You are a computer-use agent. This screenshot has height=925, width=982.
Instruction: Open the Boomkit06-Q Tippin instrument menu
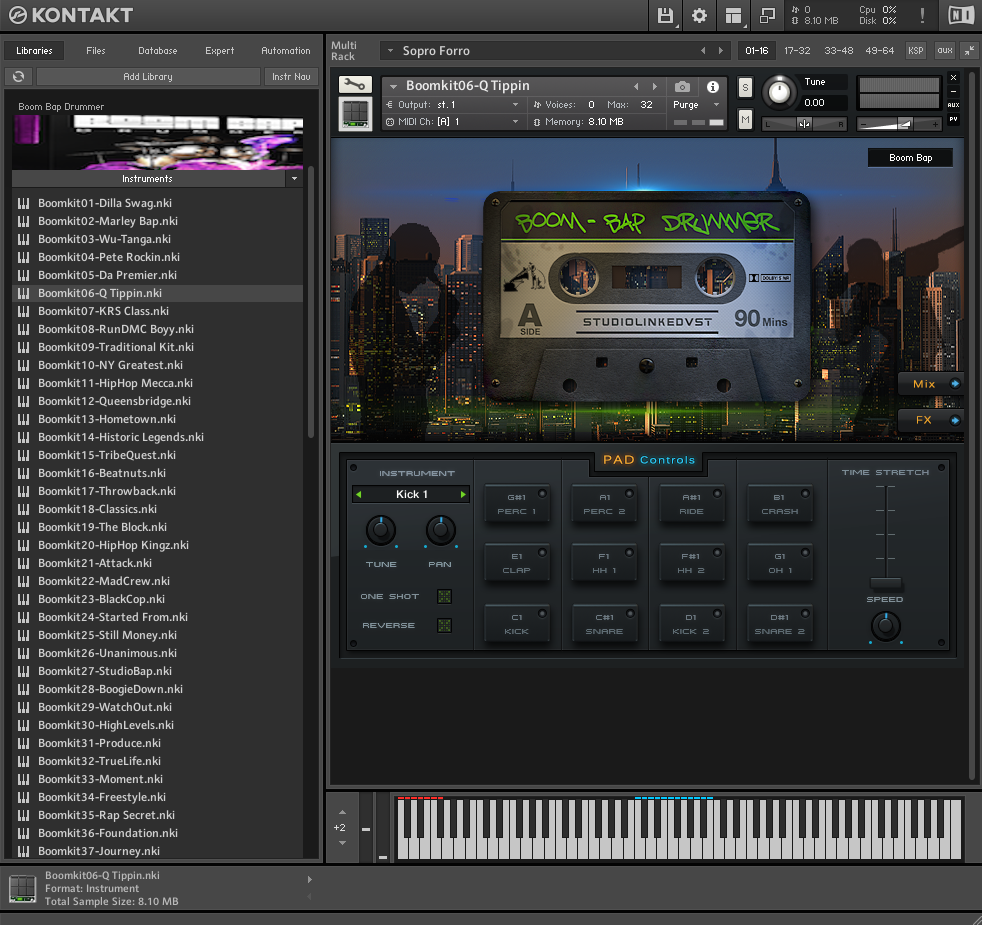coord(393,86)
